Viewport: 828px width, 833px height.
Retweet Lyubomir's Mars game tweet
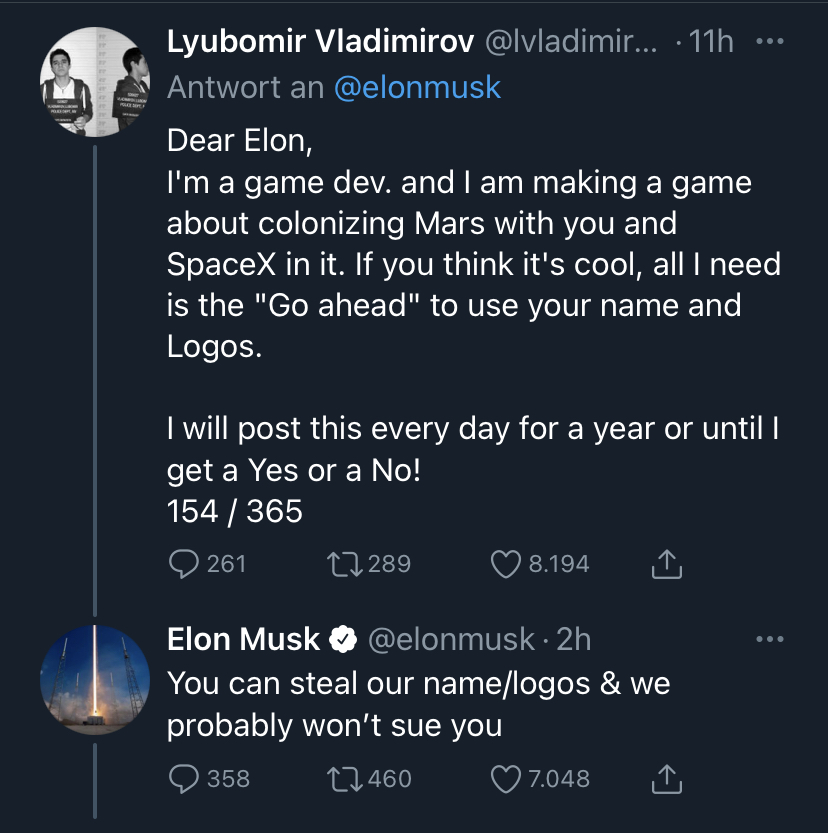tap(346, 564)
